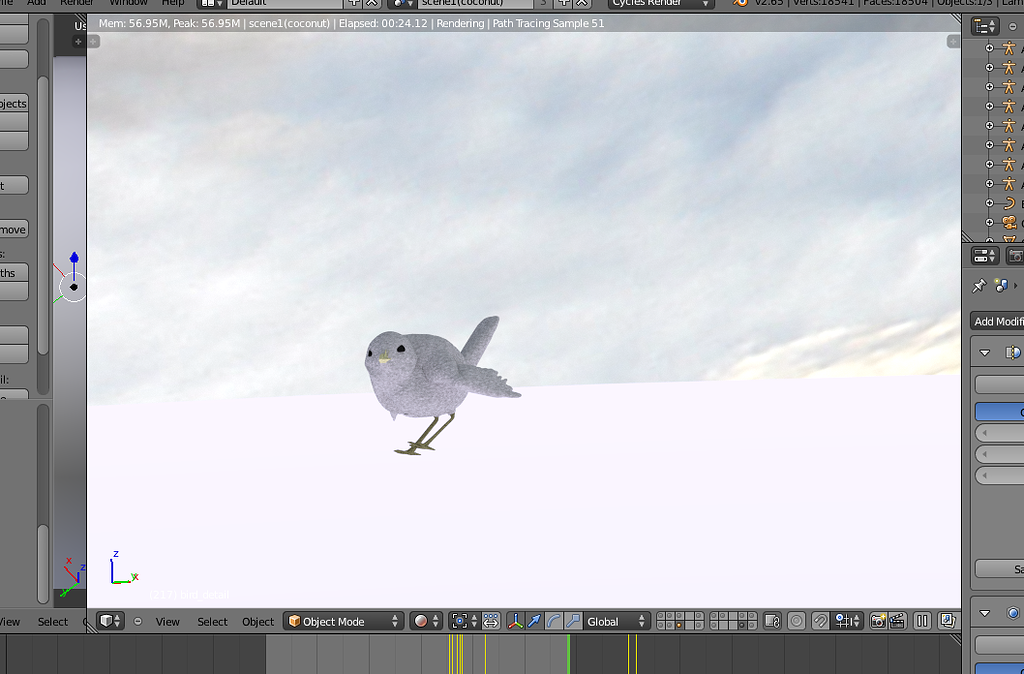1024x674 pixels.
Task: Open the pivot point selector
Action: [464, 621]
